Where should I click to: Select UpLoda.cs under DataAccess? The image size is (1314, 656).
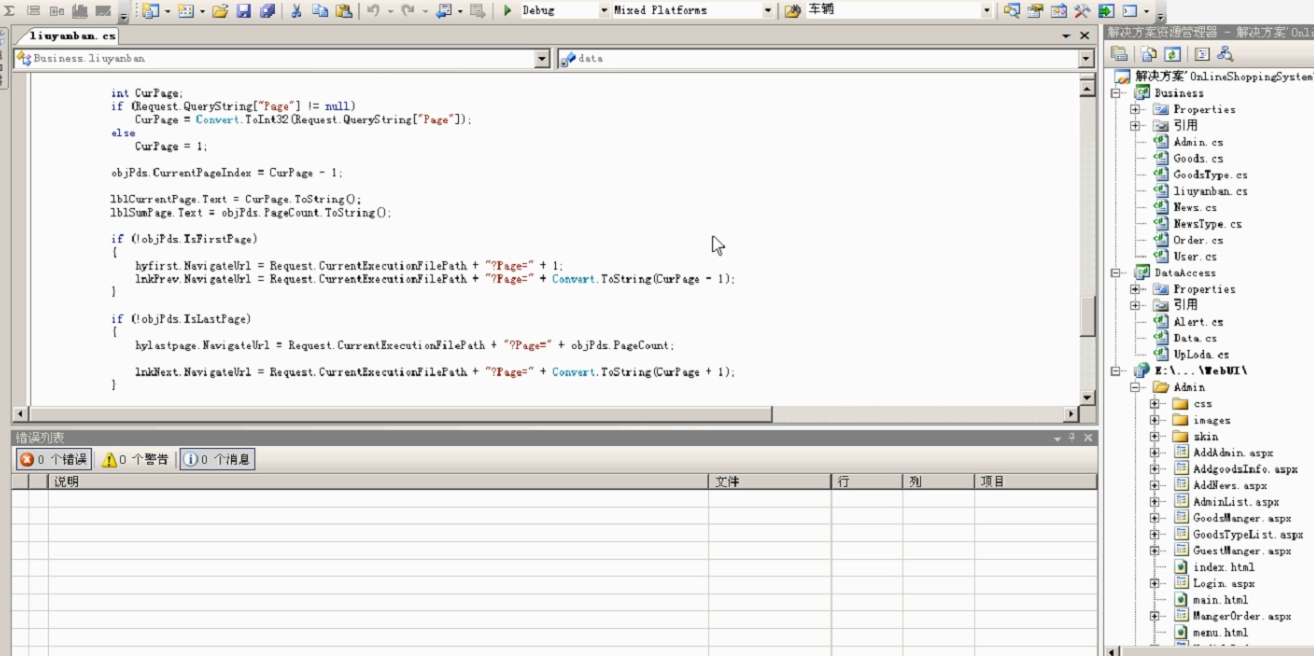[x=1201, y=355]
